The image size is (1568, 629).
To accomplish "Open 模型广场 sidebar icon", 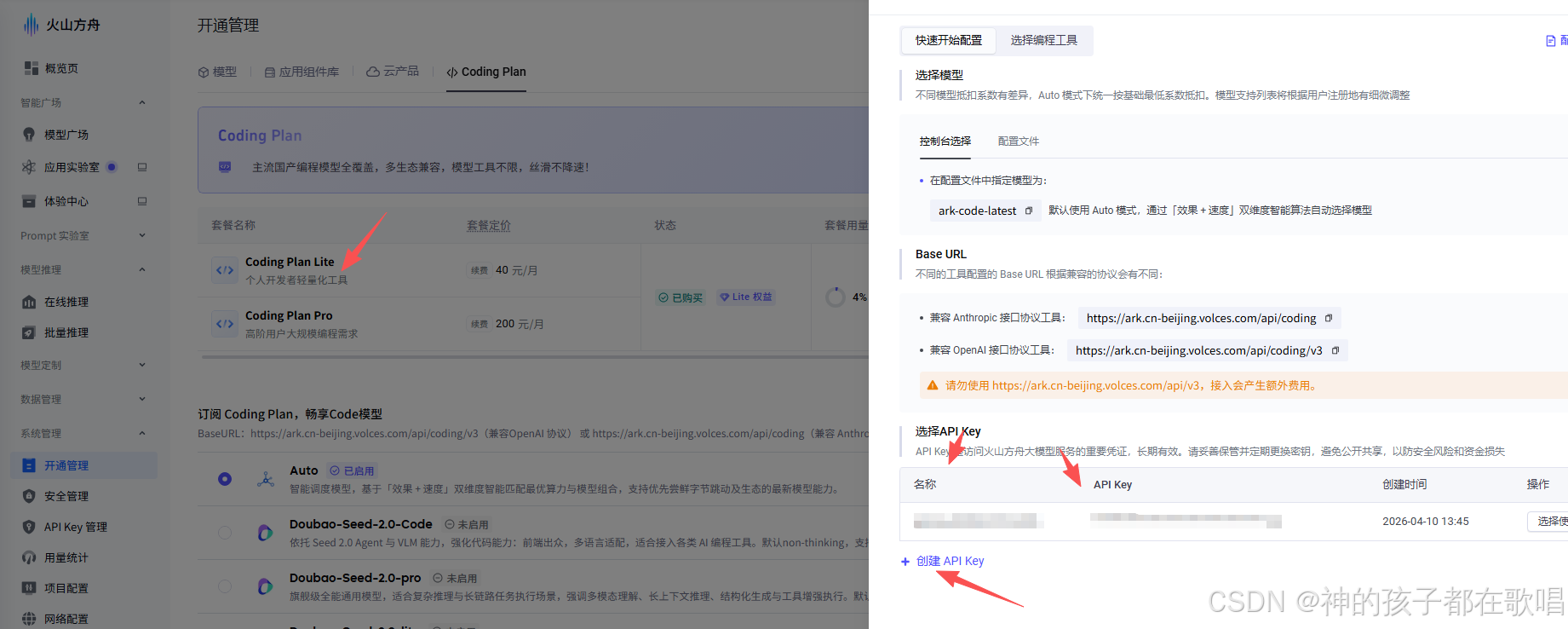I will tap(29, 135).
